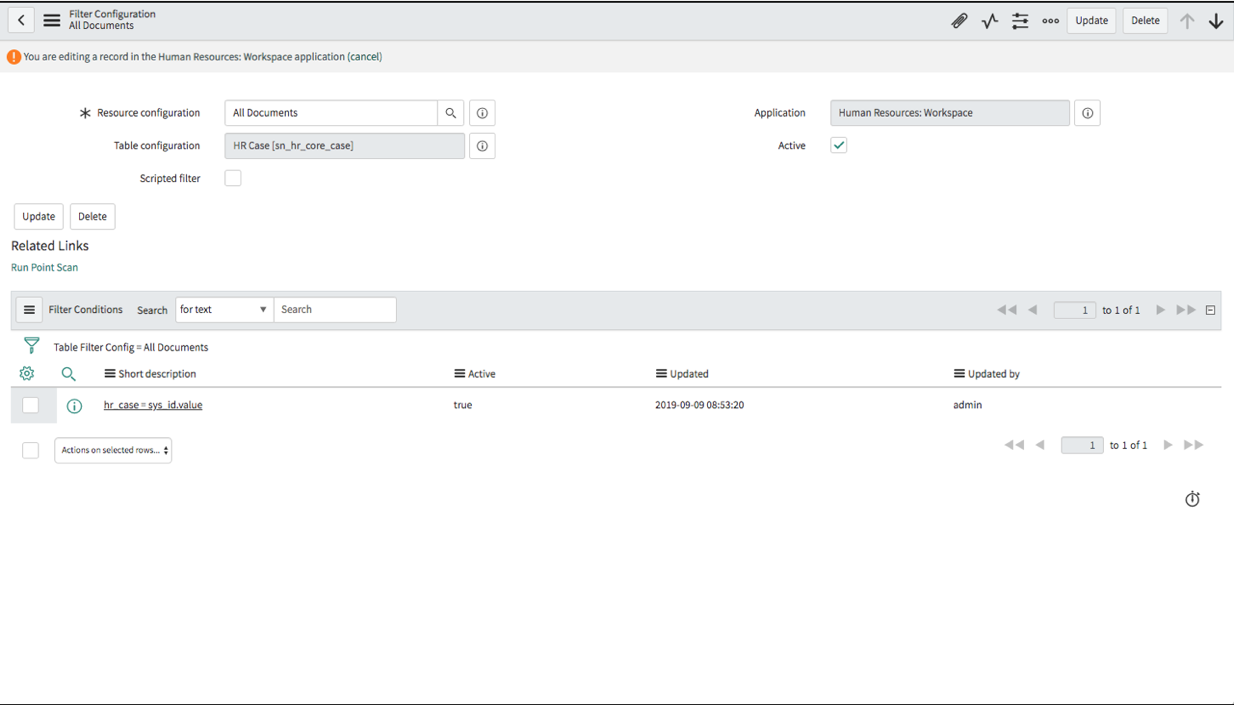The height and width of the screenshot is (705, 1234).
Task: Go to previous record with up arrow
Action: pyautogui.click(x=1187, y=20)
